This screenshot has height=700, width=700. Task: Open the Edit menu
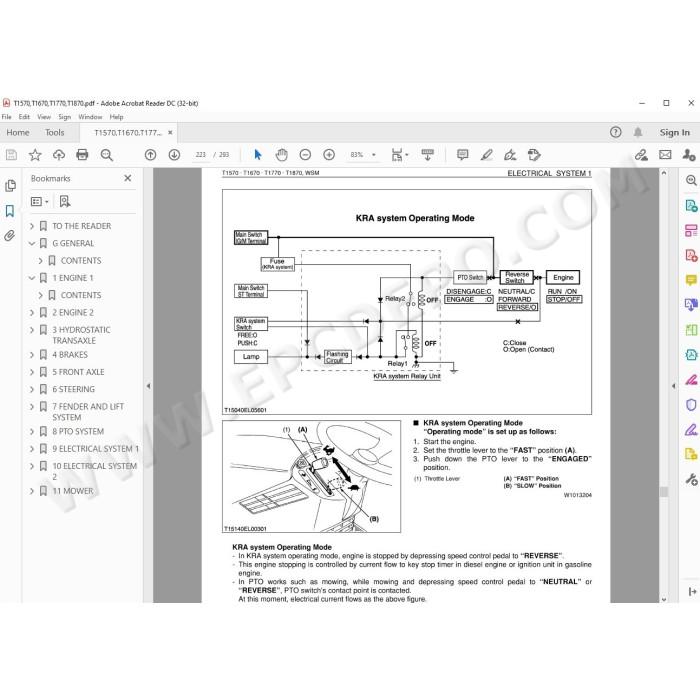[x=24, y=117]
